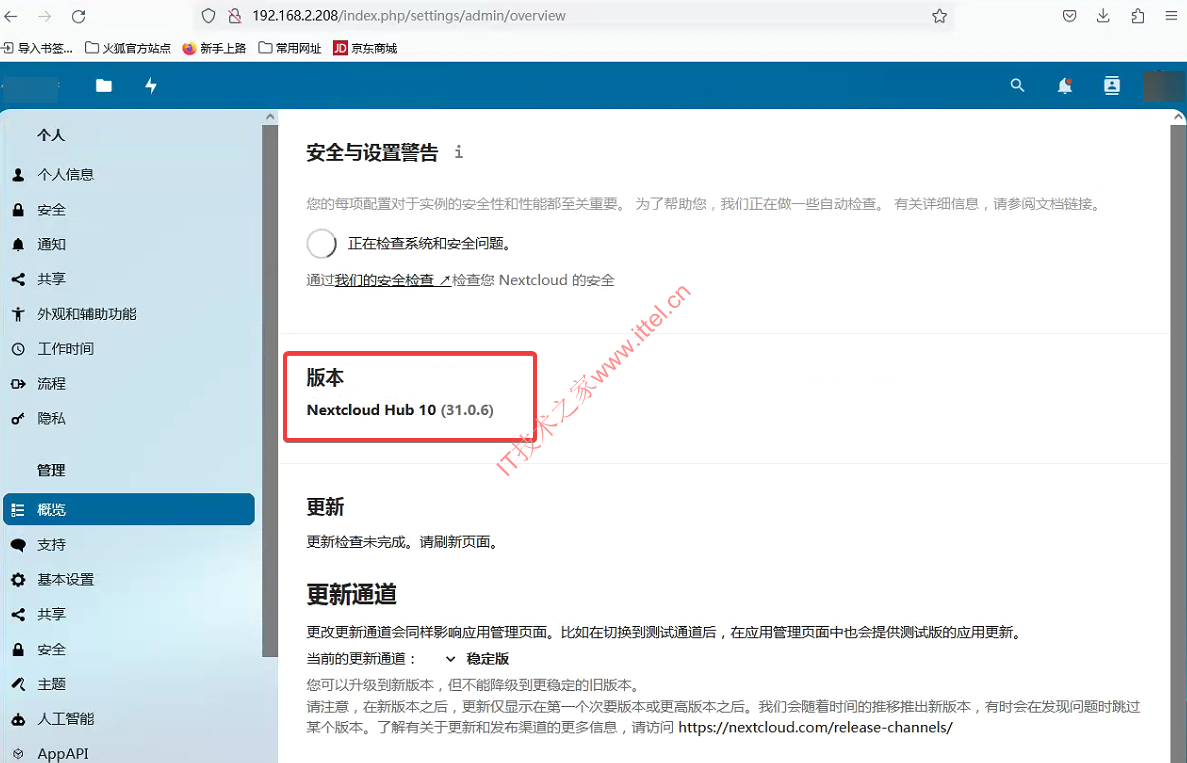The height and width of the screenshot is (763, 1187).
Task: Click the 正在检查系统和安全问题 status text
Action: point(431,243)
